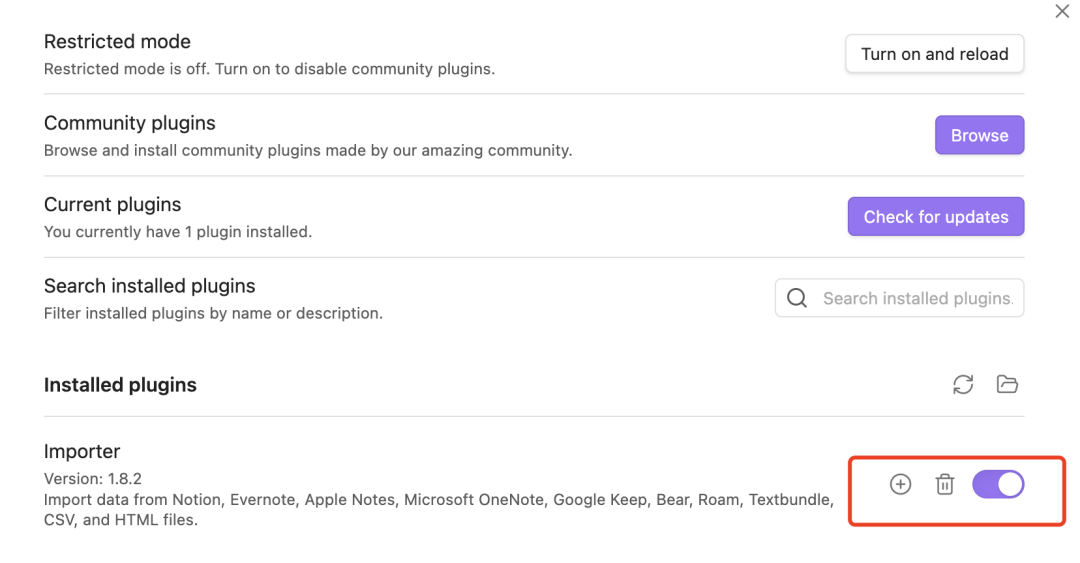Close the settings dialog
The height and width of the screenshot is (563, 1080).
point(1062,12)
